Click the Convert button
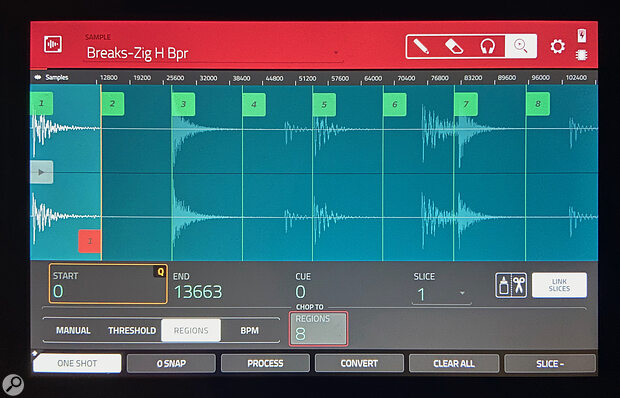The image size is (620, 398). click(x=359, y=363)
